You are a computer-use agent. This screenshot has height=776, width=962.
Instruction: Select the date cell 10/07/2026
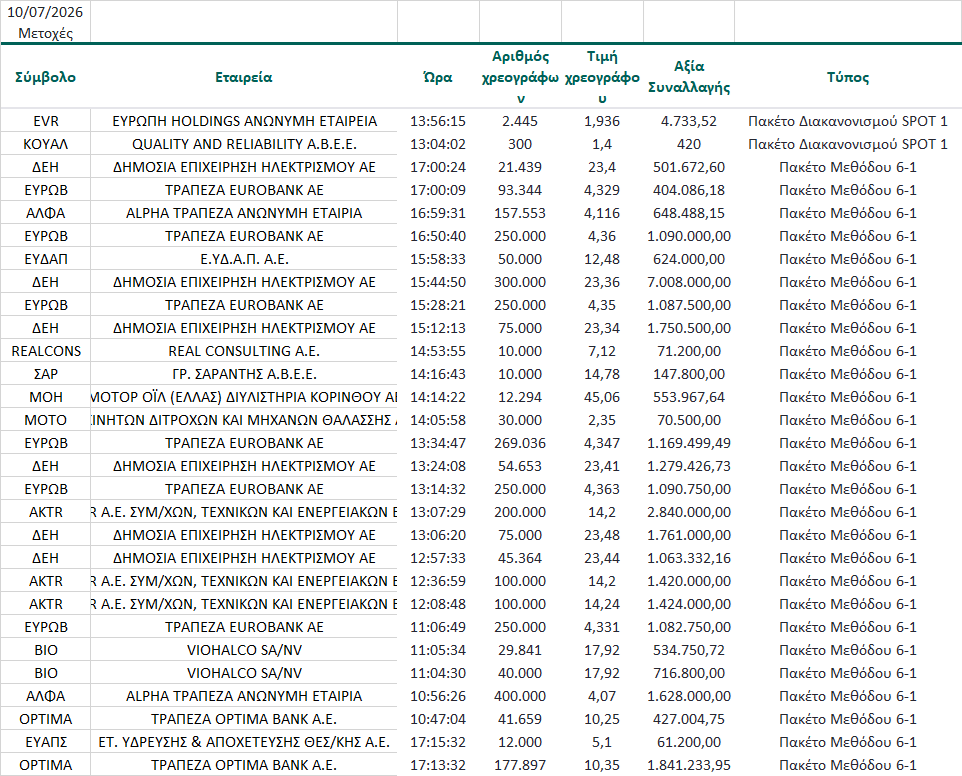click(x=45, y=12)
